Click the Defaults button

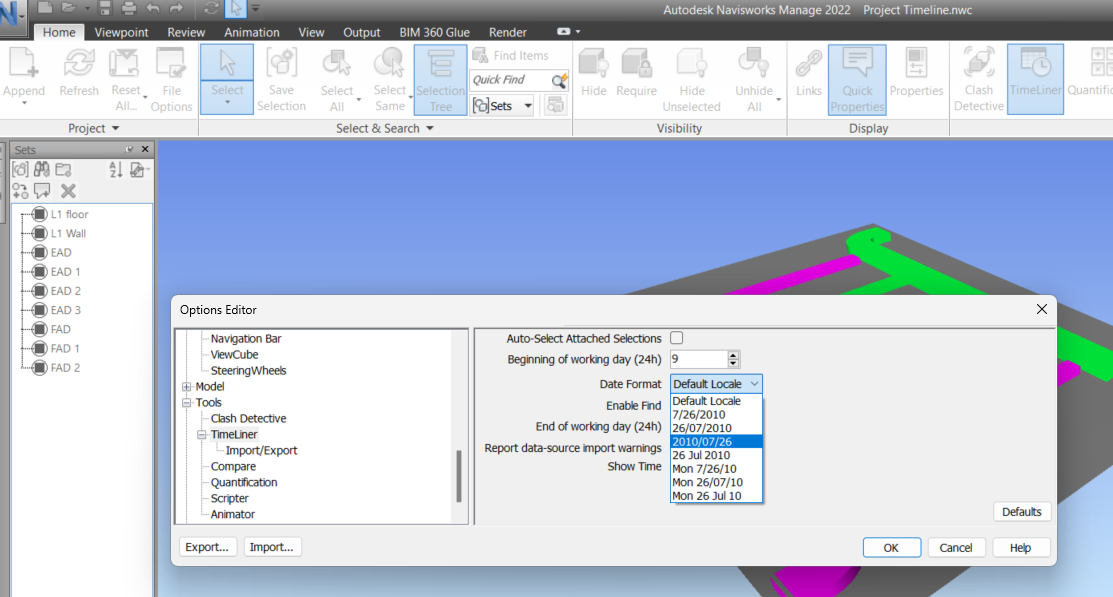pos(1021,511)
